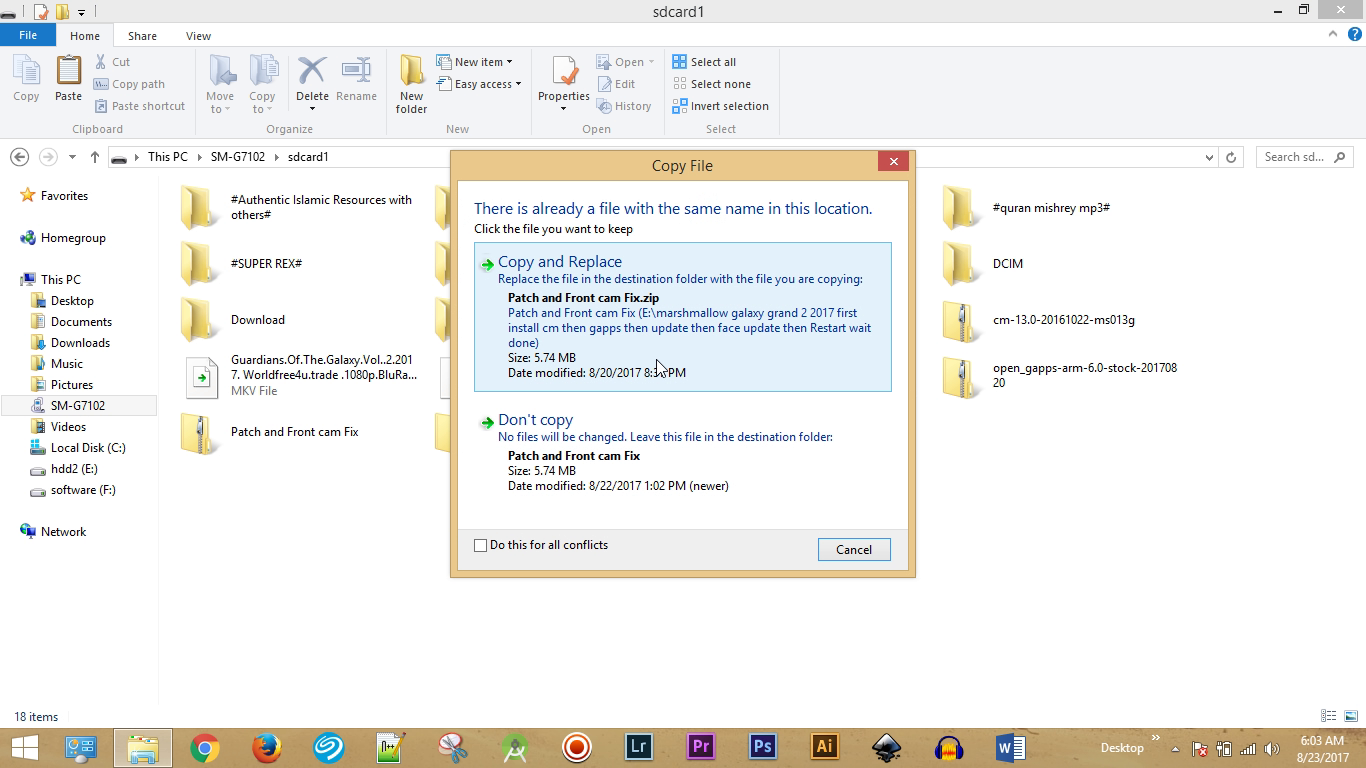This screenshot has height=768, width=1366.
Task: Click the Cancel button in Copy File
Action: (x=854, y=550)
